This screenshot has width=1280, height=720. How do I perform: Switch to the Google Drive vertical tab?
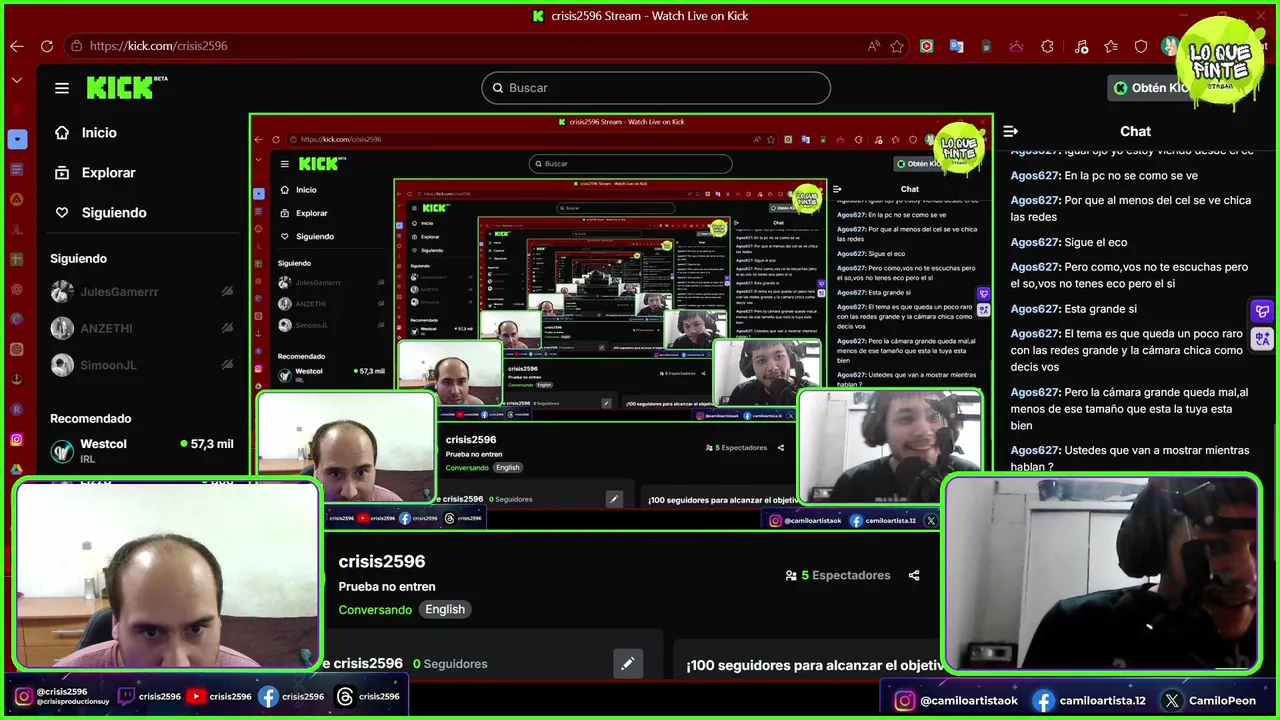point(17,469)
